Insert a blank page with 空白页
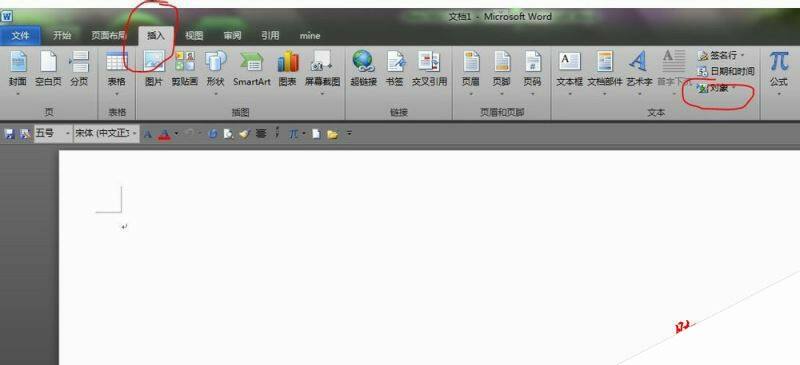Screen dimensions: 800x365 pyautogui.click(x=48, y=69)
